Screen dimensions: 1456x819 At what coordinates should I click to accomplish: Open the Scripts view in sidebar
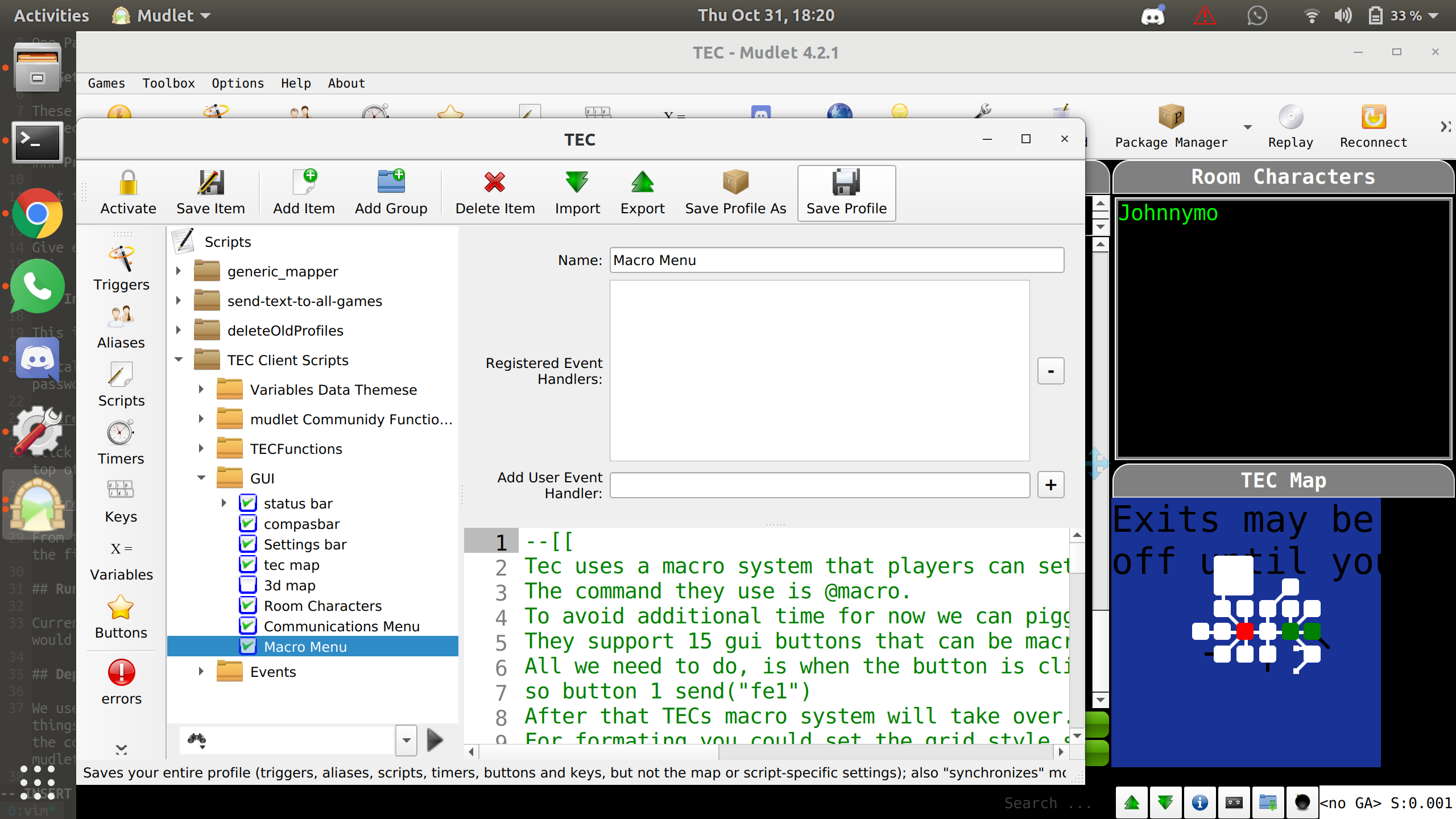click(x=121, y=385)
